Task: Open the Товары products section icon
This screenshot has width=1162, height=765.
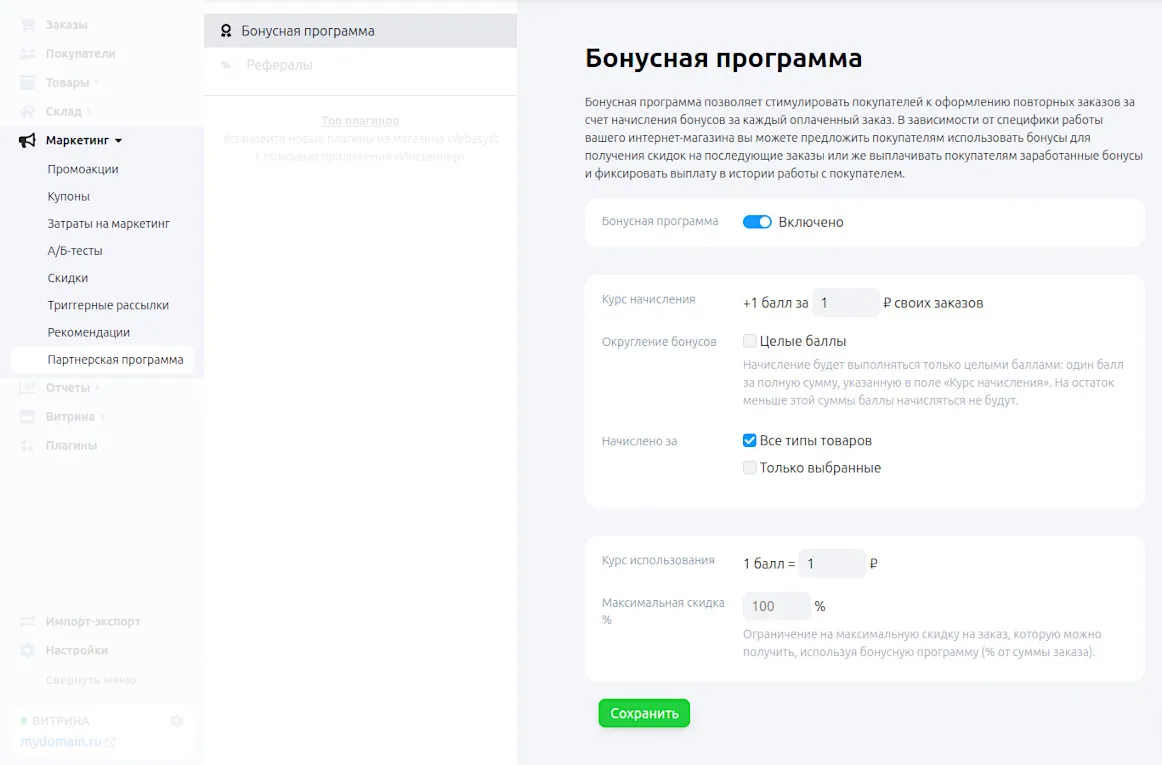Action: pyautogui.click(x=25, y=82)
